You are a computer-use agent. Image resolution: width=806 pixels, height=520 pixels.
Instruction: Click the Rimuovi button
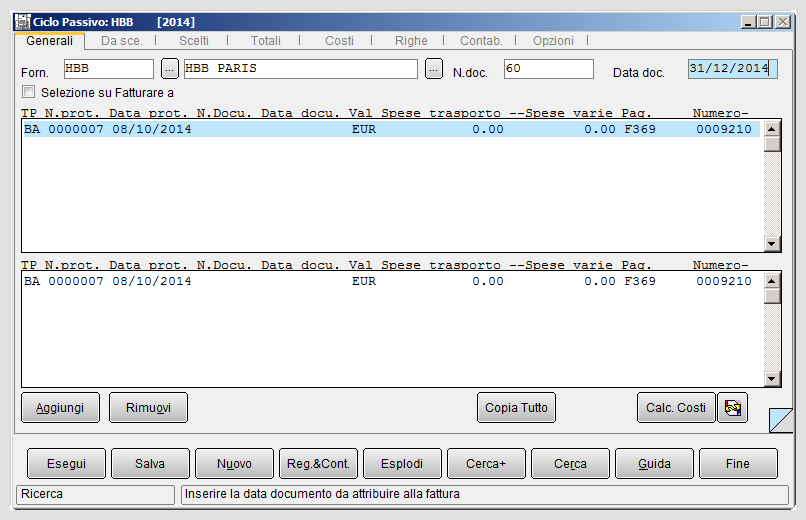pyautogui.click(x=148, y=408)
